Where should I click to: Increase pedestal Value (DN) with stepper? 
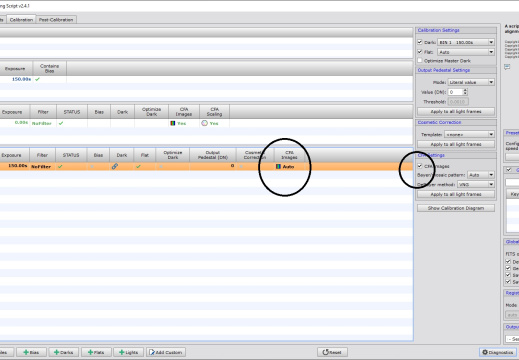click(465, 90)
